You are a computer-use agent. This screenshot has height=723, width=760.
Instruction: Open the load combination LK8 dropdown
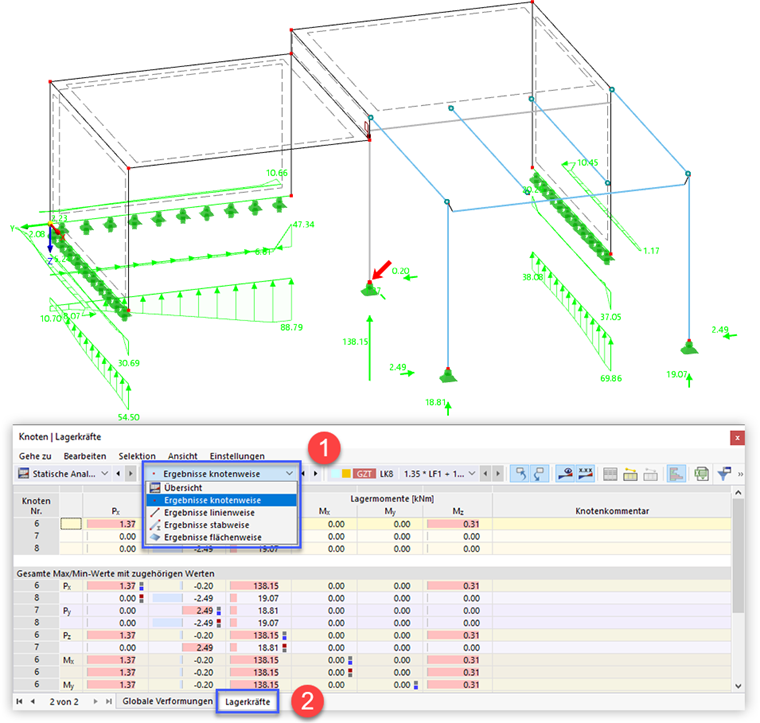(471, 473)
